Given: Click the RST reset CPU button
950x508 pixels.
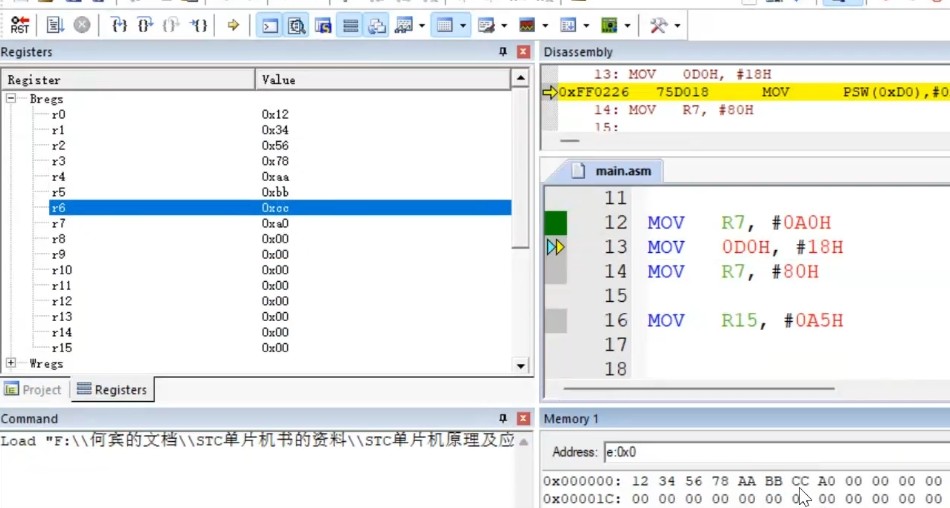Looking at the screenshot, I should click(x=20, y=25).
